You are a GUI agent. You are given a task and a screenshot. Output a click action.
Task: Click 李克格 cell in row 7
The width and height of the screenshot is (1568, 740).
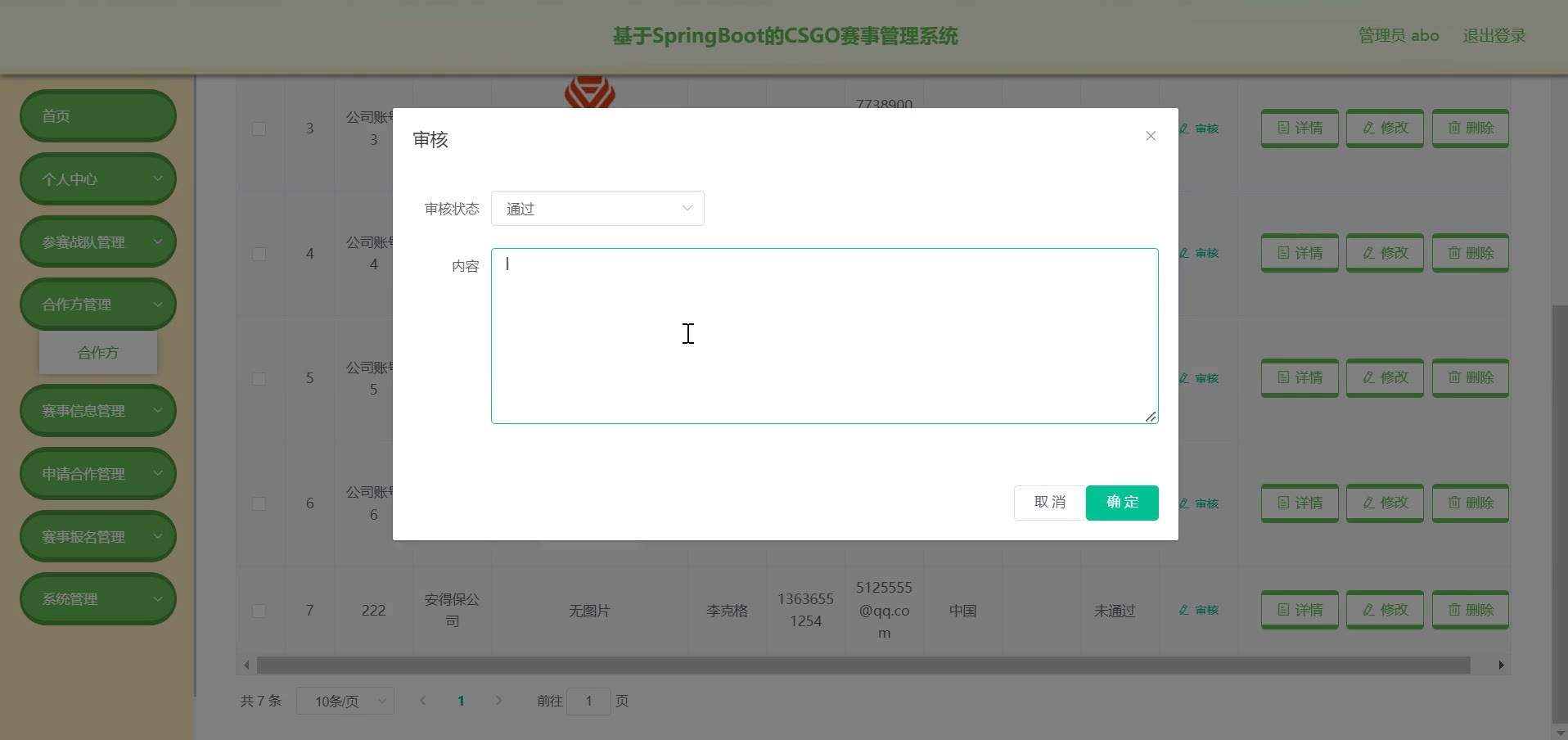coord(727,611)
